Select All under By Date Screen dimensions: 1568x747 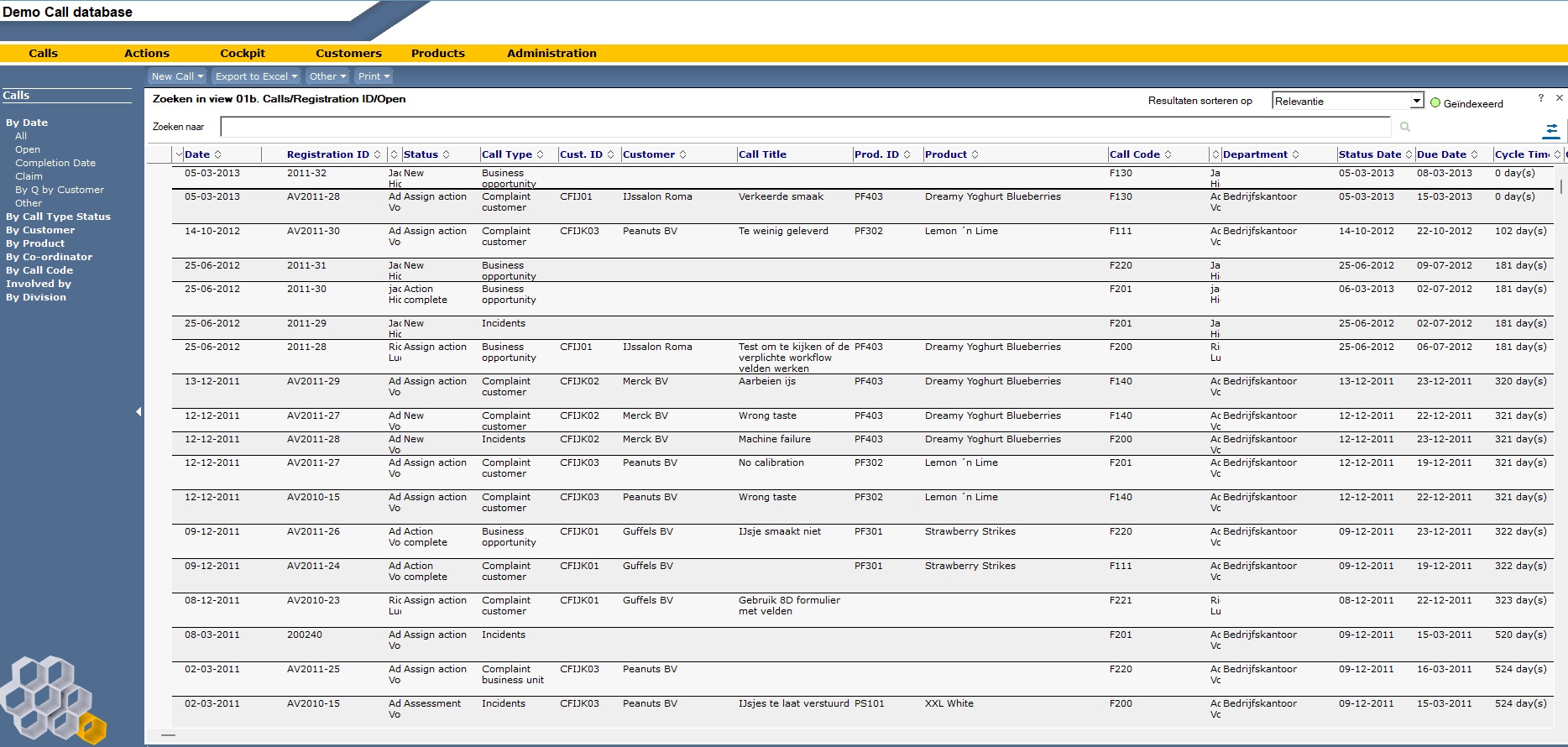[x=21, y=136]
